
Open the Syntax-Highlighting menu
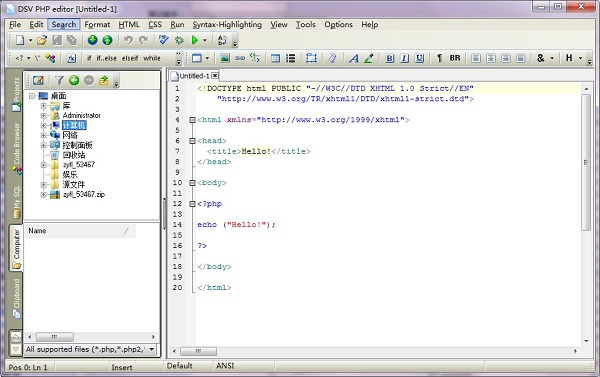click(227, 24)
